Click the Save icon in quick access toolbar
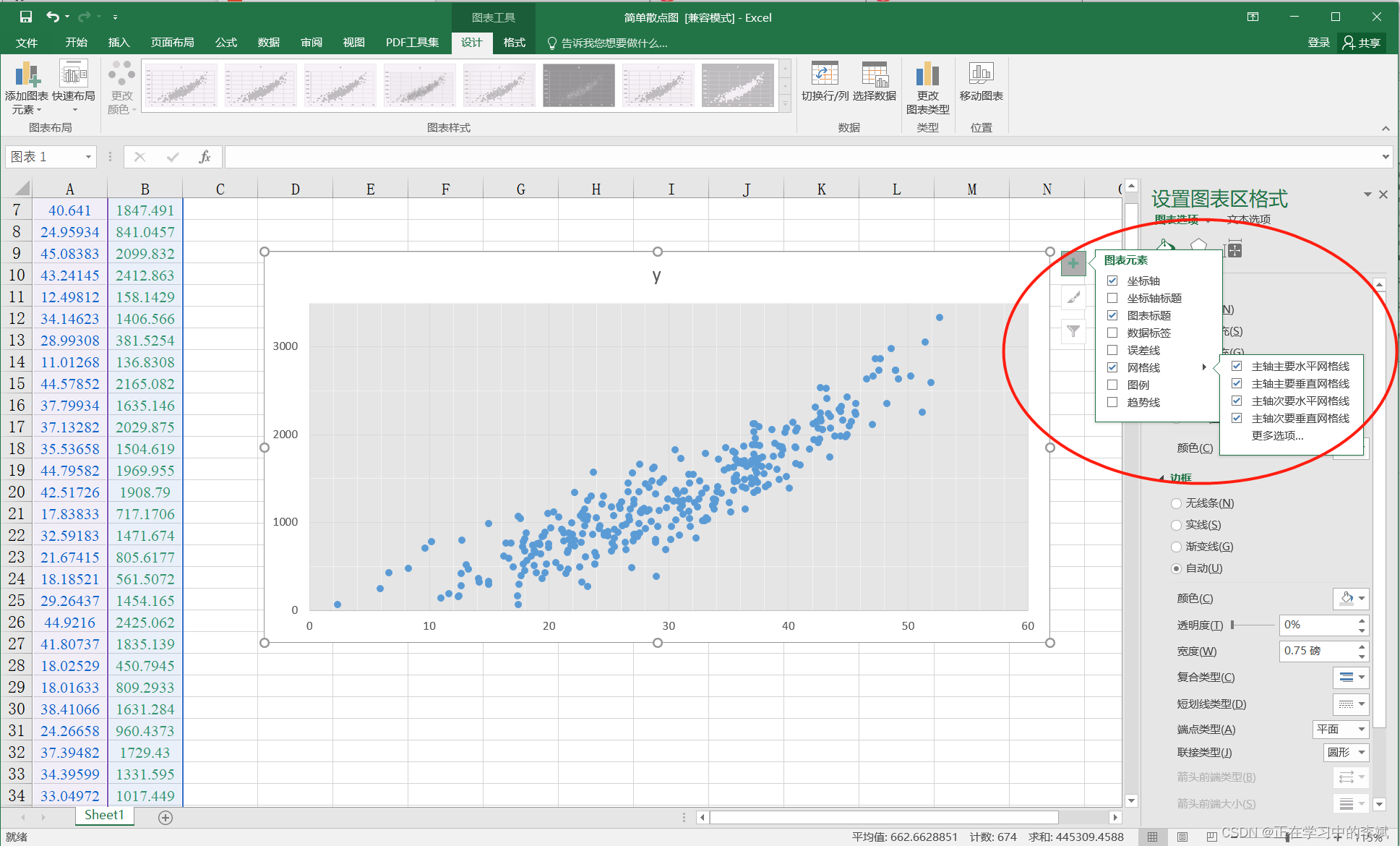The image size is (1400, 846). (26, 17)
